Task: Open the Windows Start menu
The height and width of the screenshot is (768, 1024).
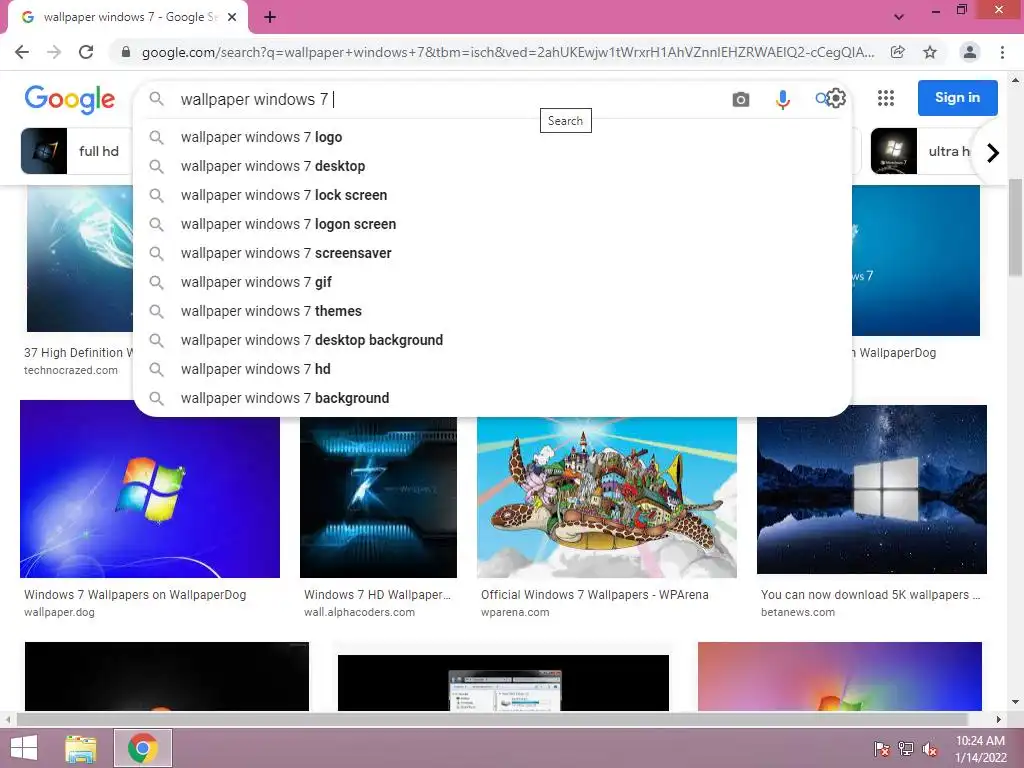Action: pos(24,748)
